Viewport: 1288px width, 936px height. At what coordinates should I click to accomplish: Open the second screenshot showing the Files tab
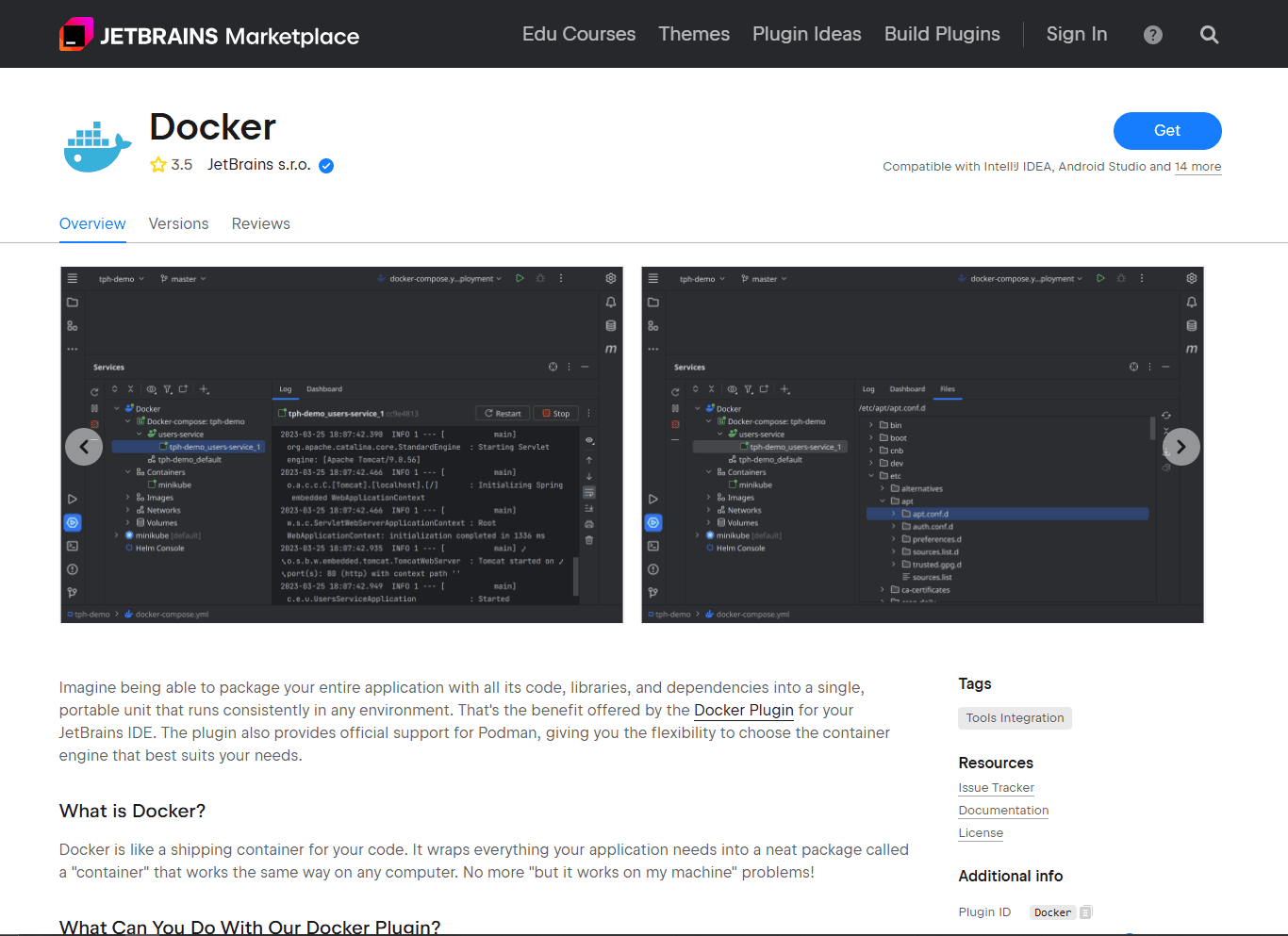pyautogui.click(x=922, y=445)
